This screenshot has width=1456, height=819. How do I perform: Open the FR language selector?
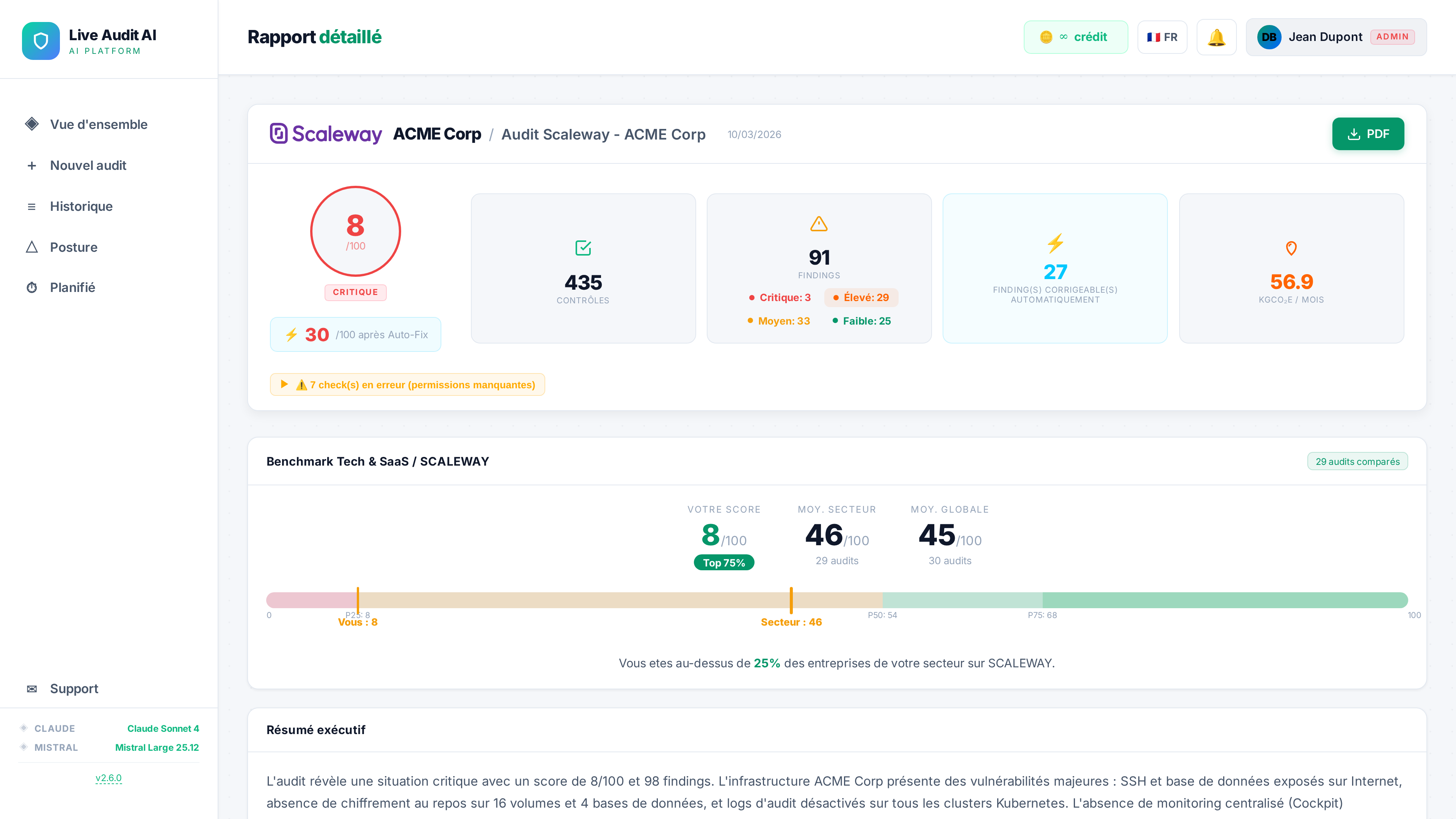[1162, 37]
